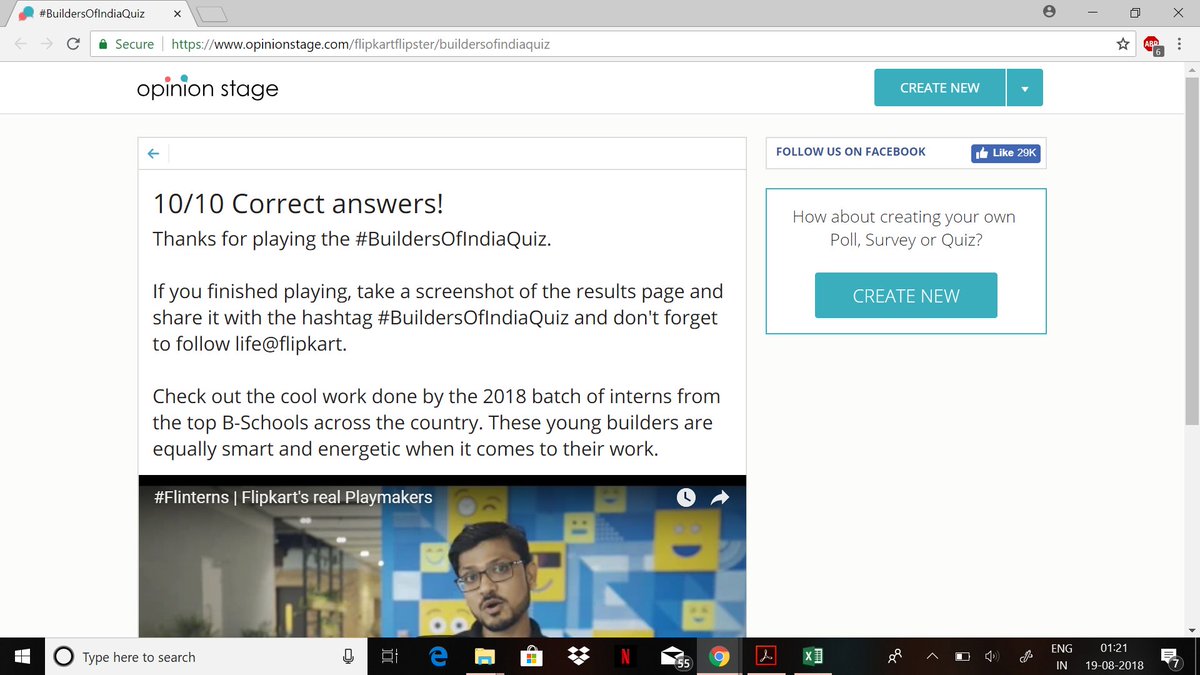
Task: Click the battery status icon
Action: [x=962, y=656]
